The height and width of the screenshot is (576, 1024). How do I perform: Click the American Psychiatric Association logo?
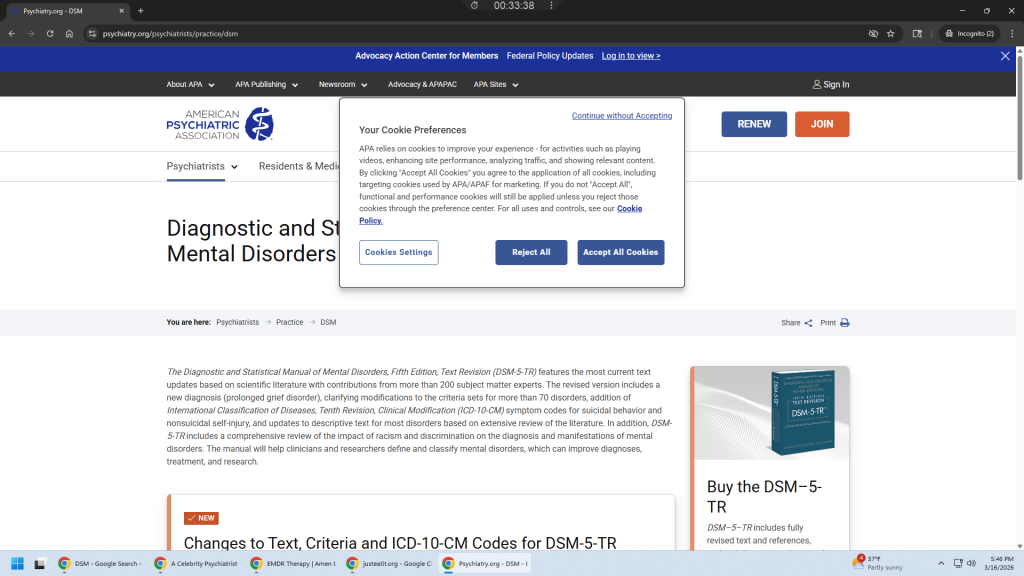(x=219, y=124)
